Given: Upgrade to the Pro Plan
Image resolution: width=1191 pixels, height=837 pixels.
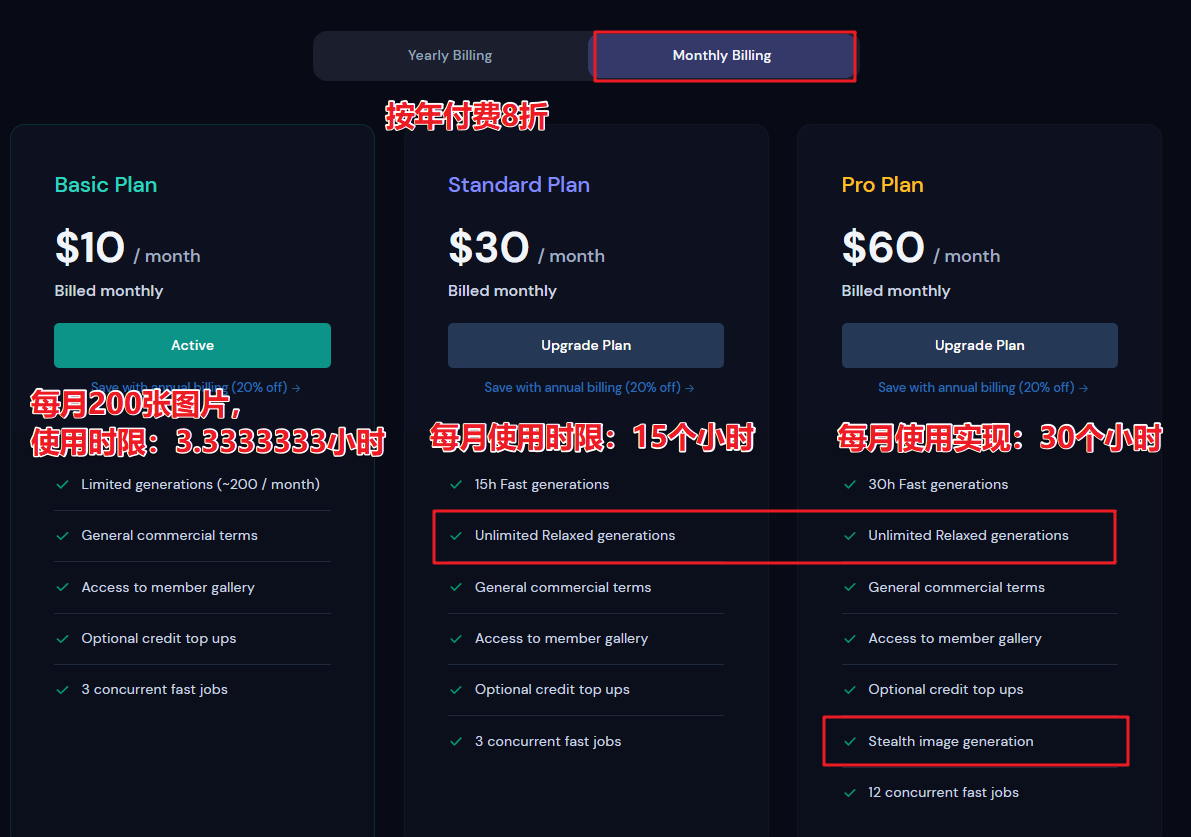Looking at the screenshot, I should click(979, 346).
